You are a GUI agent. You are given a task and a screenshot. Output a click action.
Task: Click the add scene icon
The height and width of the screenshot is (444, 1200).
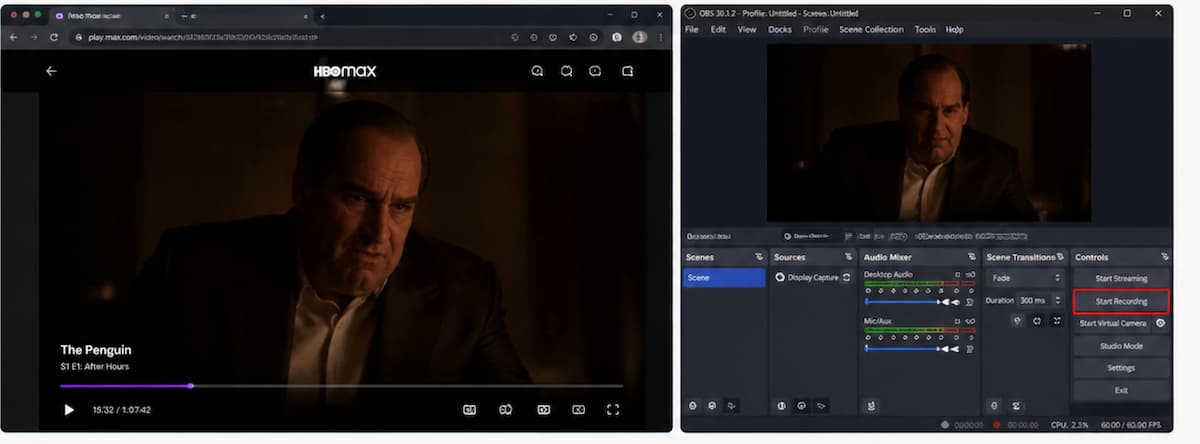[x=693, y=405]
